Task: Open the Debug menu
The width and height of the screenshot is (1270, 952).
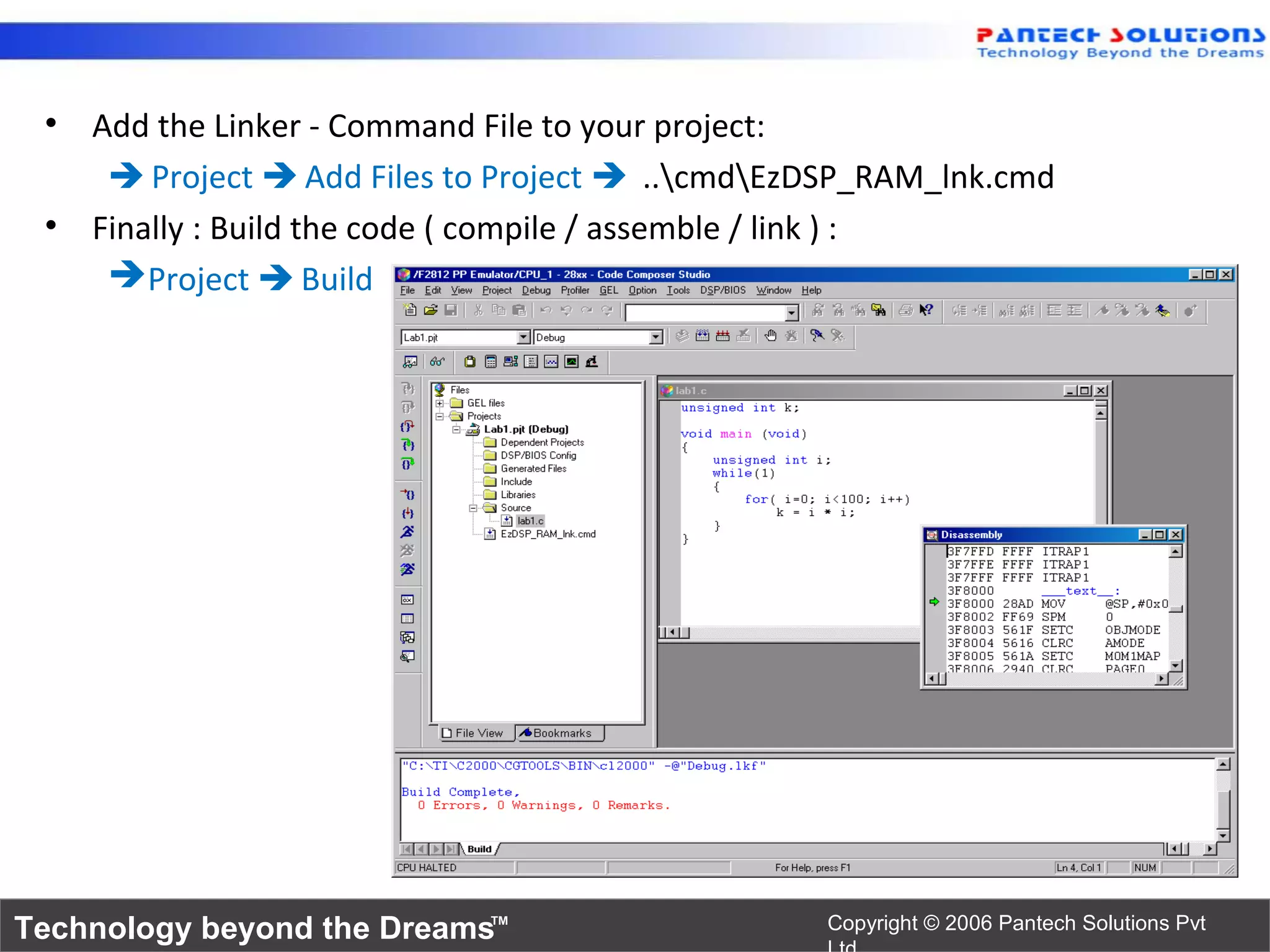Action: 536,290
